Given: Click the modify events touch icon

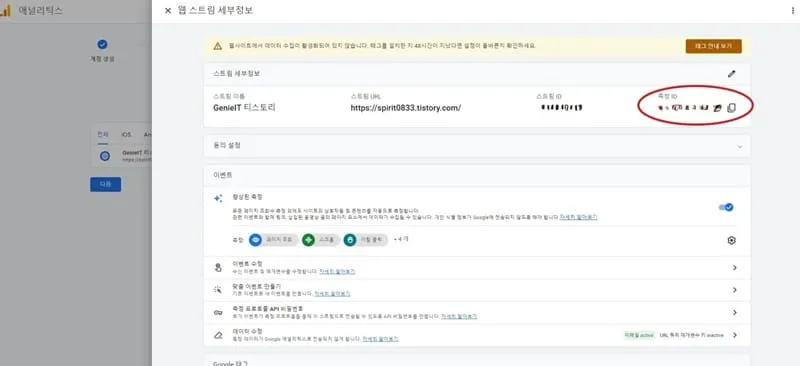Looking at the screenshot, I should (218, 267).
